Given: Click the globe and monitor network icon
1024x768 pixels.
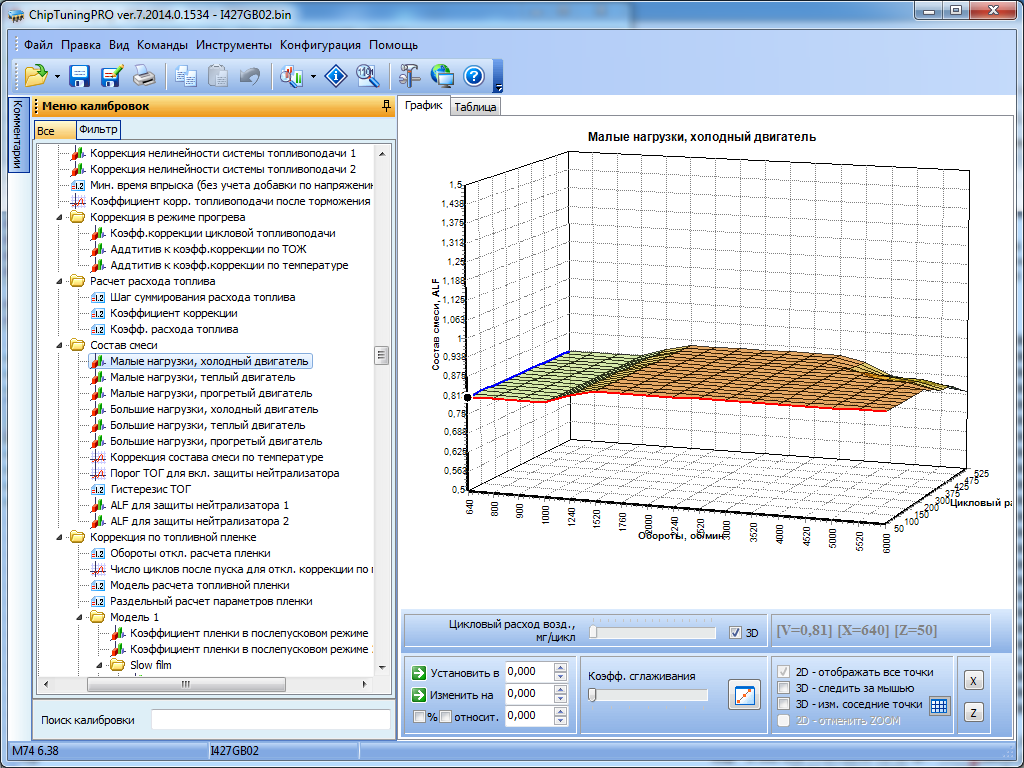Looking at the screenshot, I should click(x=442, y=76).
